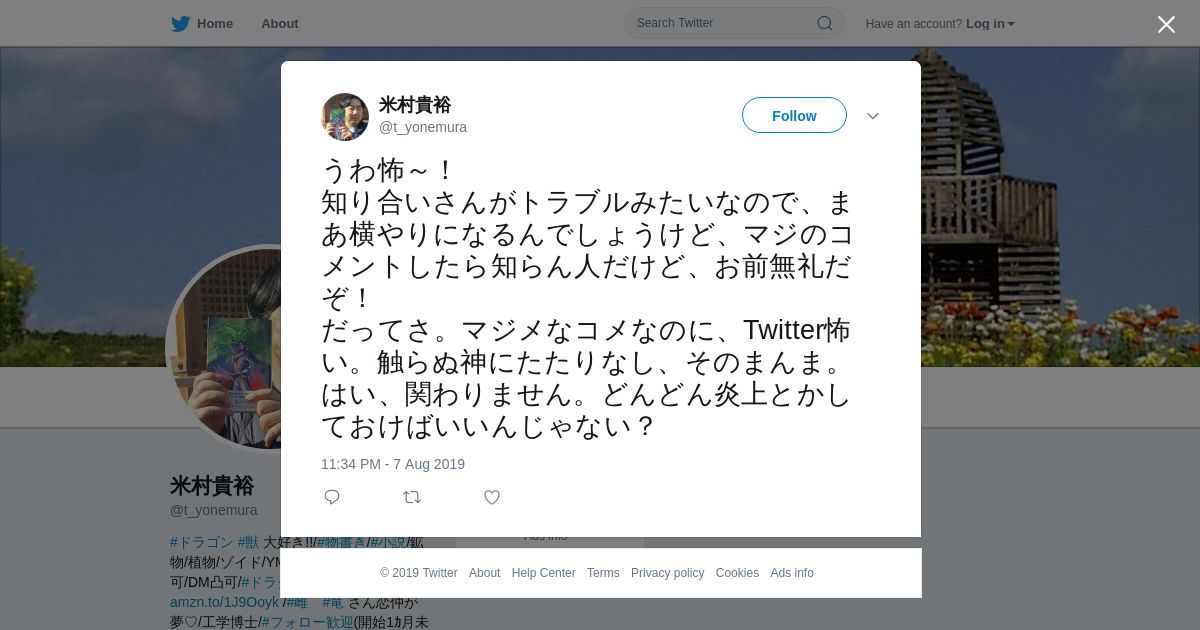Open the Cookies footer link

[x=737, y=573]
